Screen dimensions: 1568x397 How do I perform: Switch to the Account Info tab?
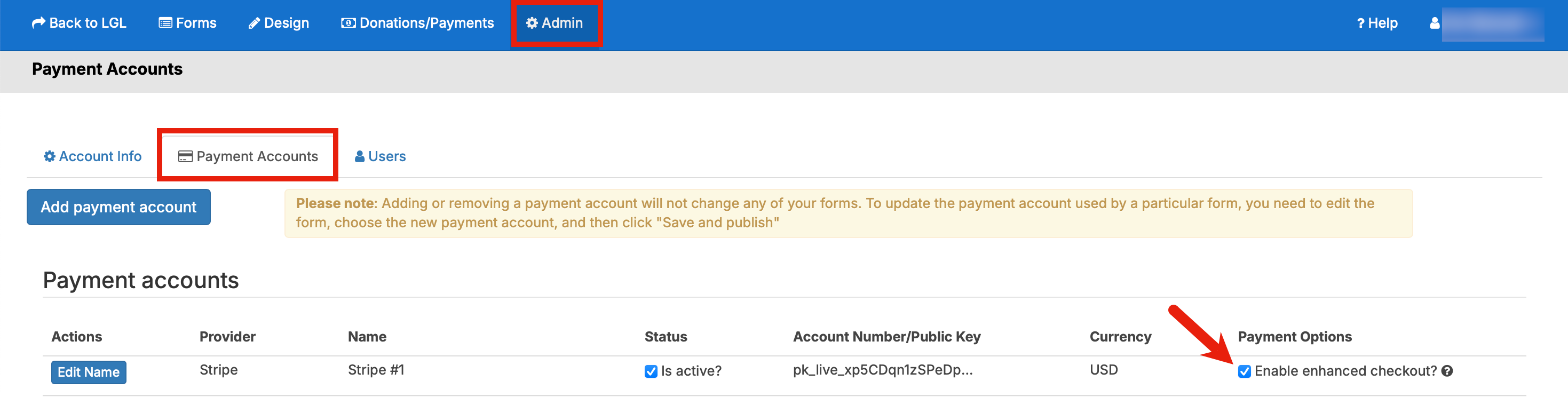click(92, 156)
